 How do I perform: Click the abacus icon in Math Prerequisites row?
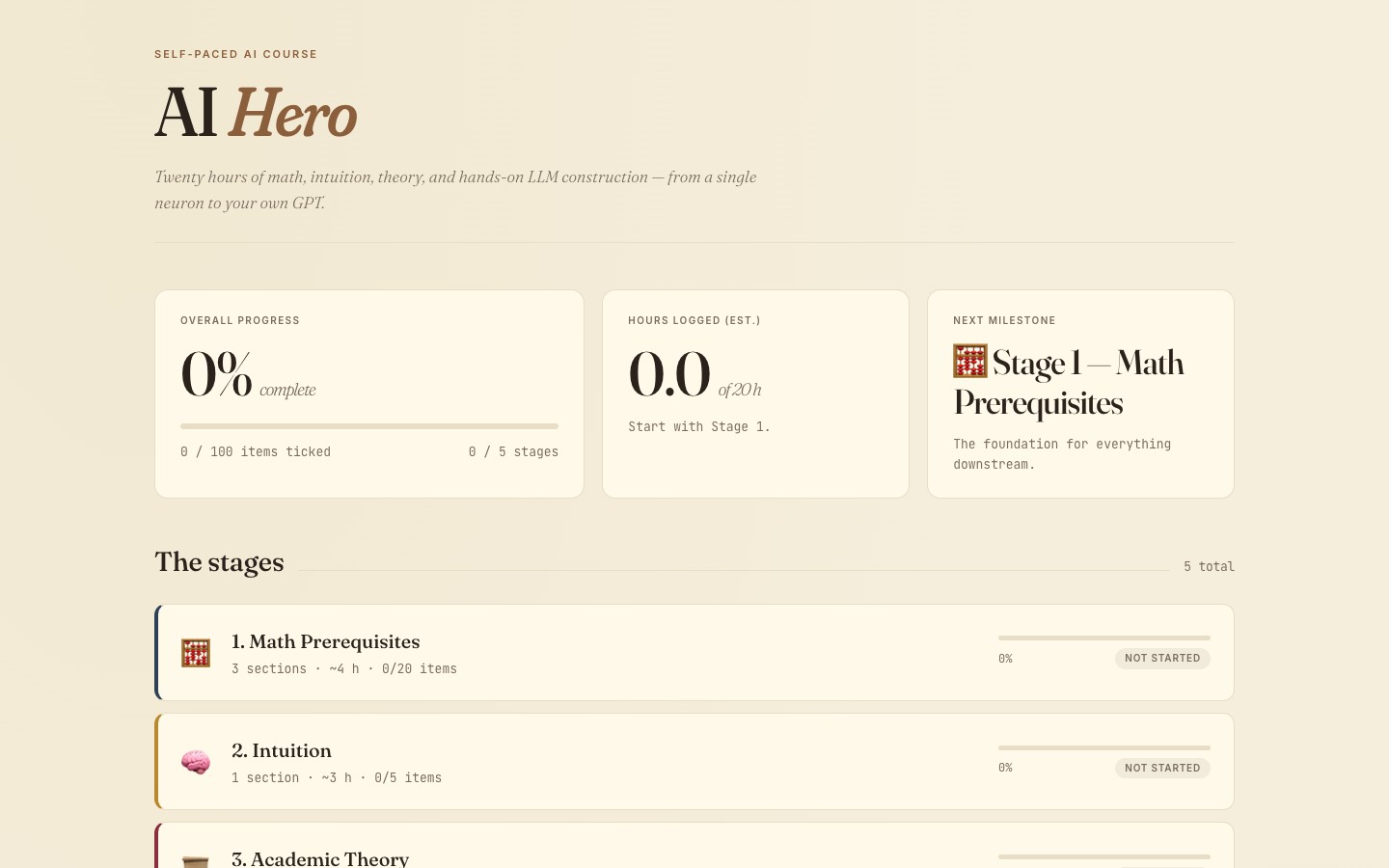[196, 653]
